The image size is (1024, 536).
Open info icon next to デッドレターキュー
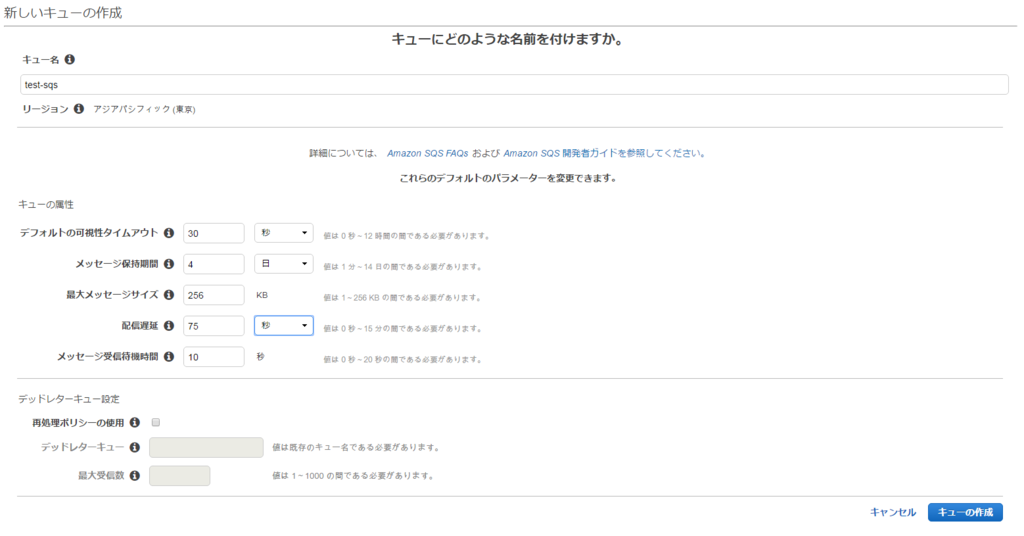135,447
